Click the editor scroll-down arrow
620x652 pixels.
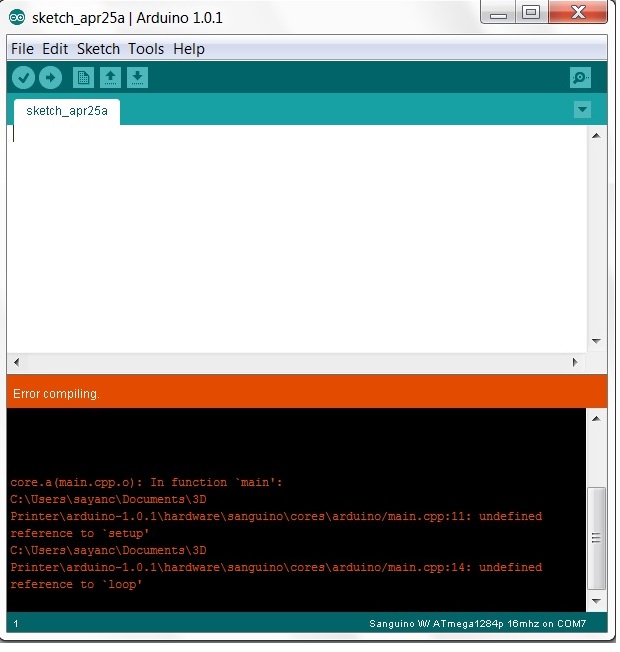tap(596, 341)
